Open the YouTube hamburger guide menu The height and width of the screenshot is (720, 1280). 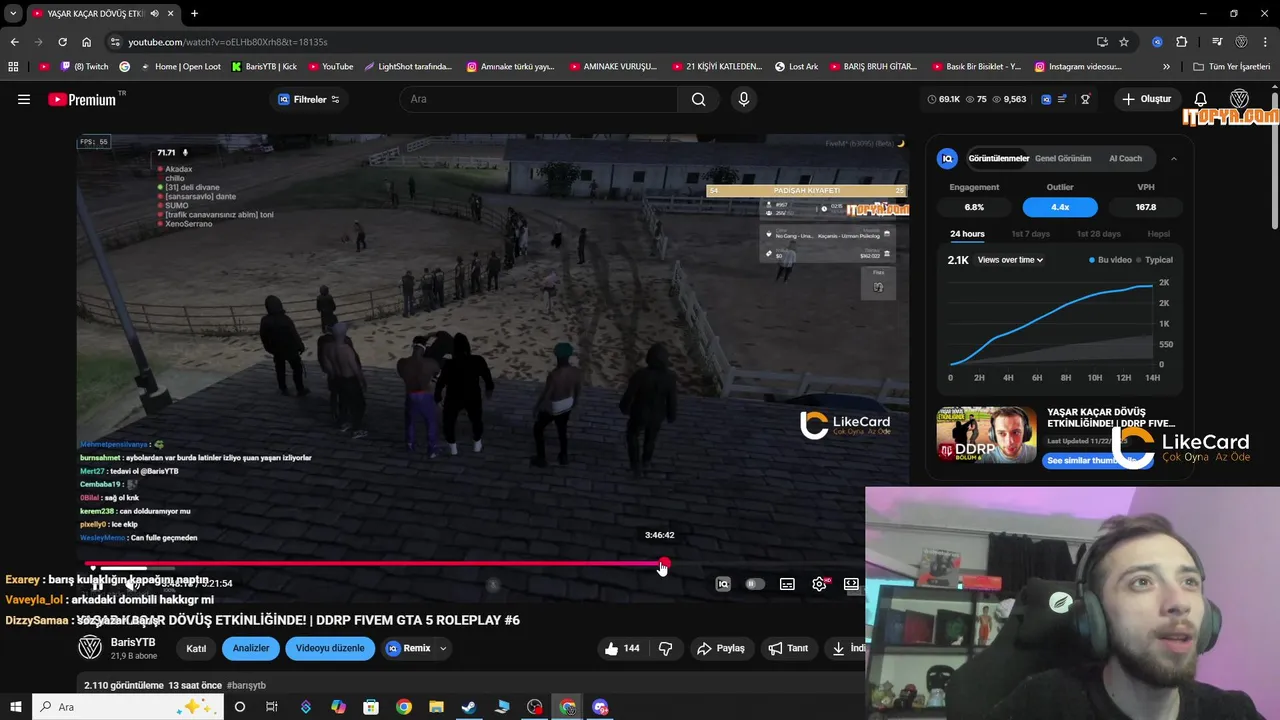[x=24, y=99]
